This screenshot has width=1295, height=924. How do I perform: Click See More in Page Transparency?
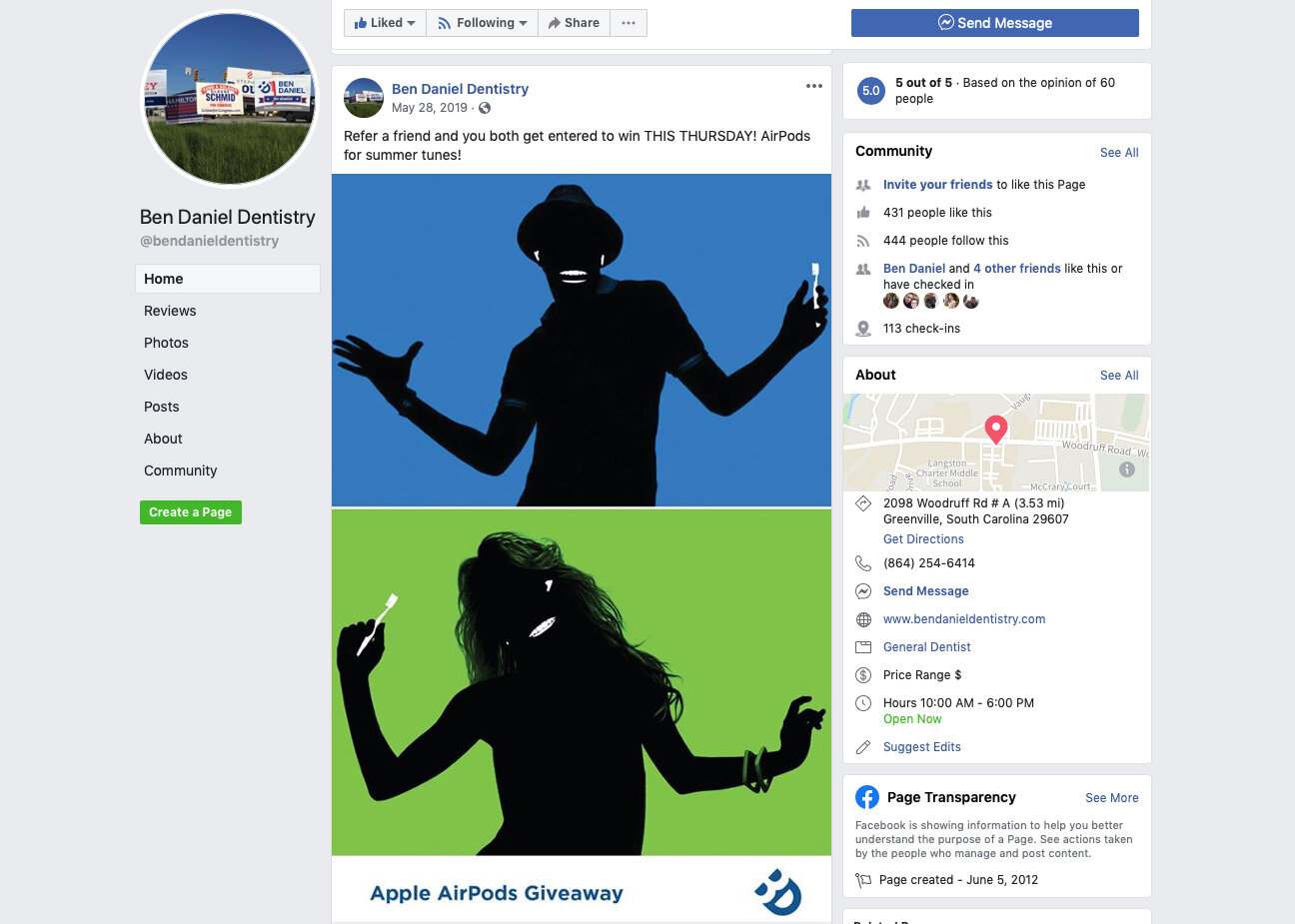(1112, 798)
